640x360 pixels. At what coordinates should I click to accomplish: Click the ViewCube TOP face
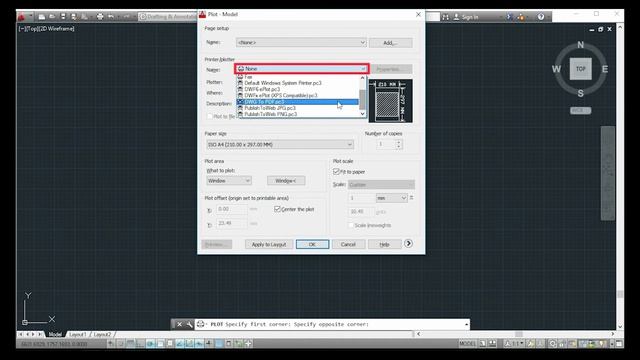581,69
